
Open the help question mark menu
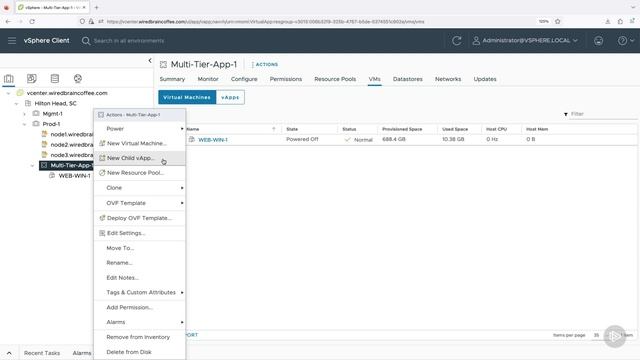[x=625, y=40]
